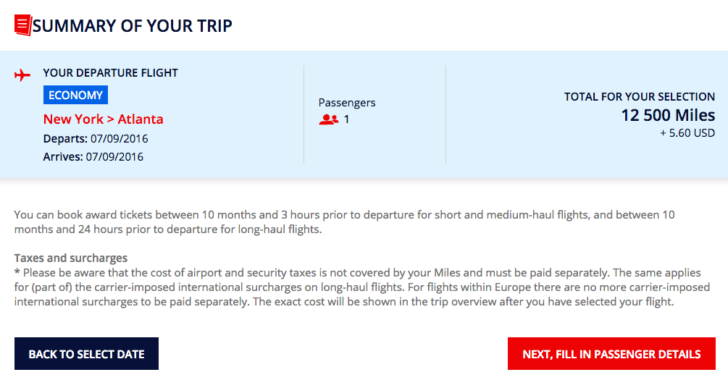Select the New York > Atlanta route text
728x380 pixels.
(103, 119)
